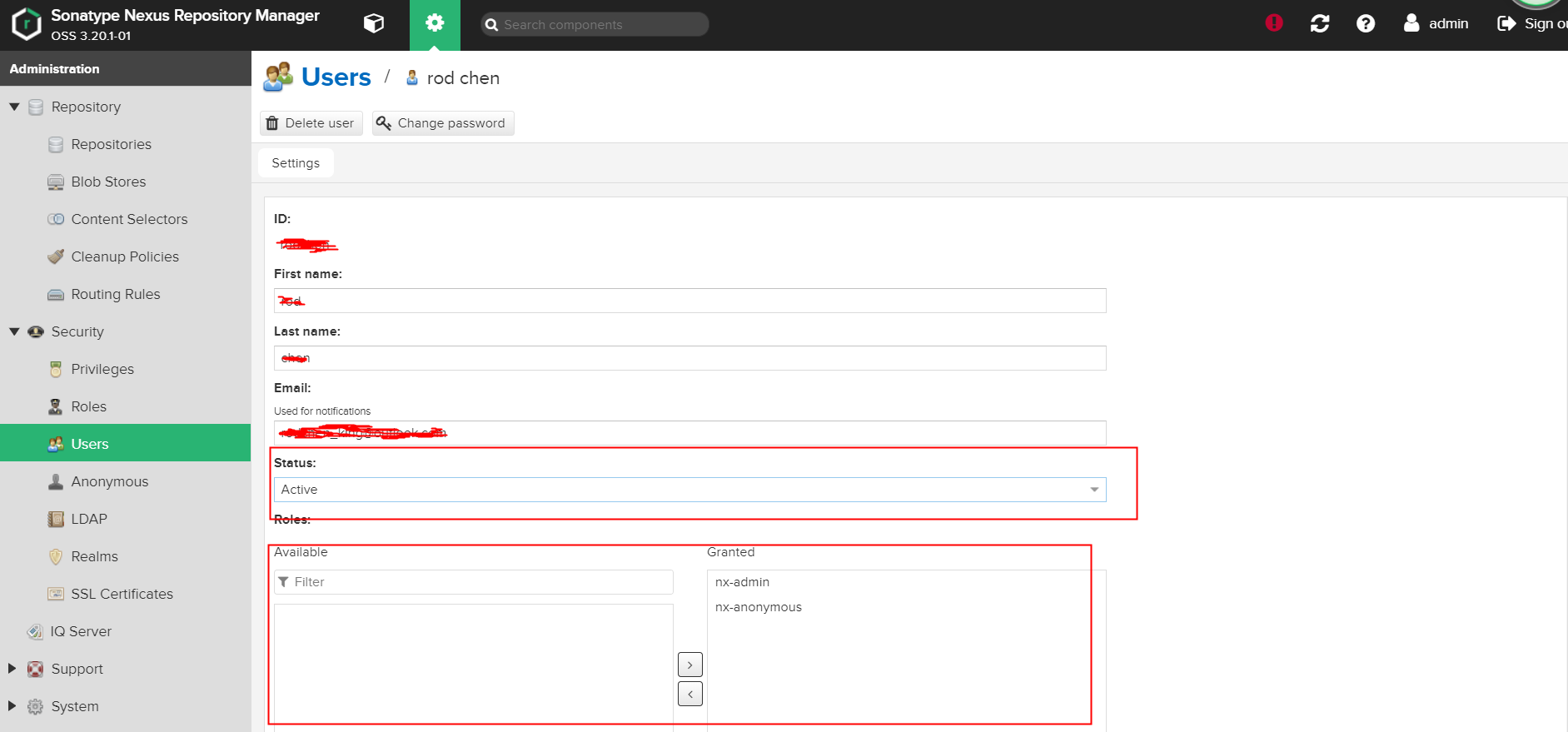Click the Security section icon

point(36,331)
